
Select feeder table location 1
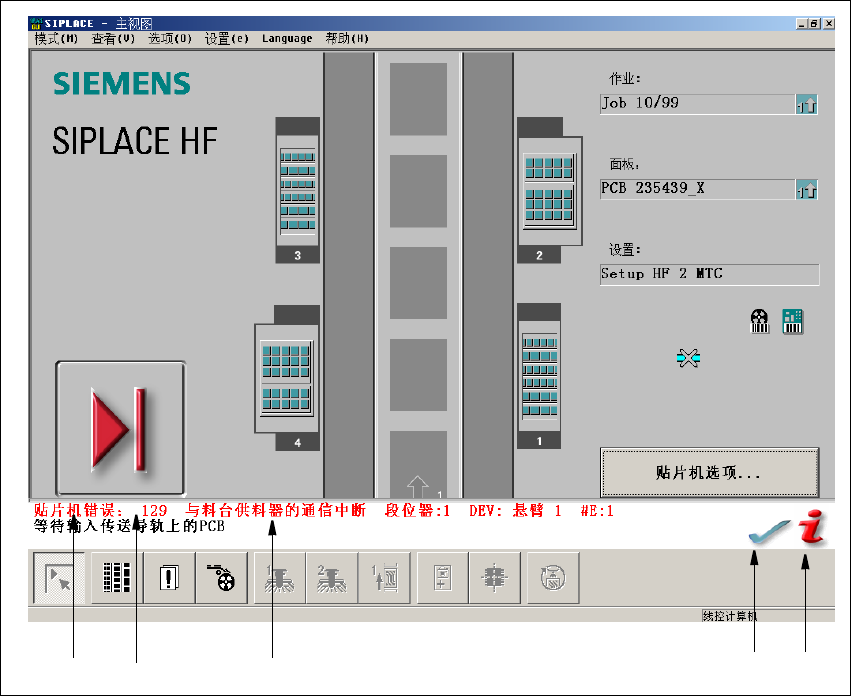[539, 376]
